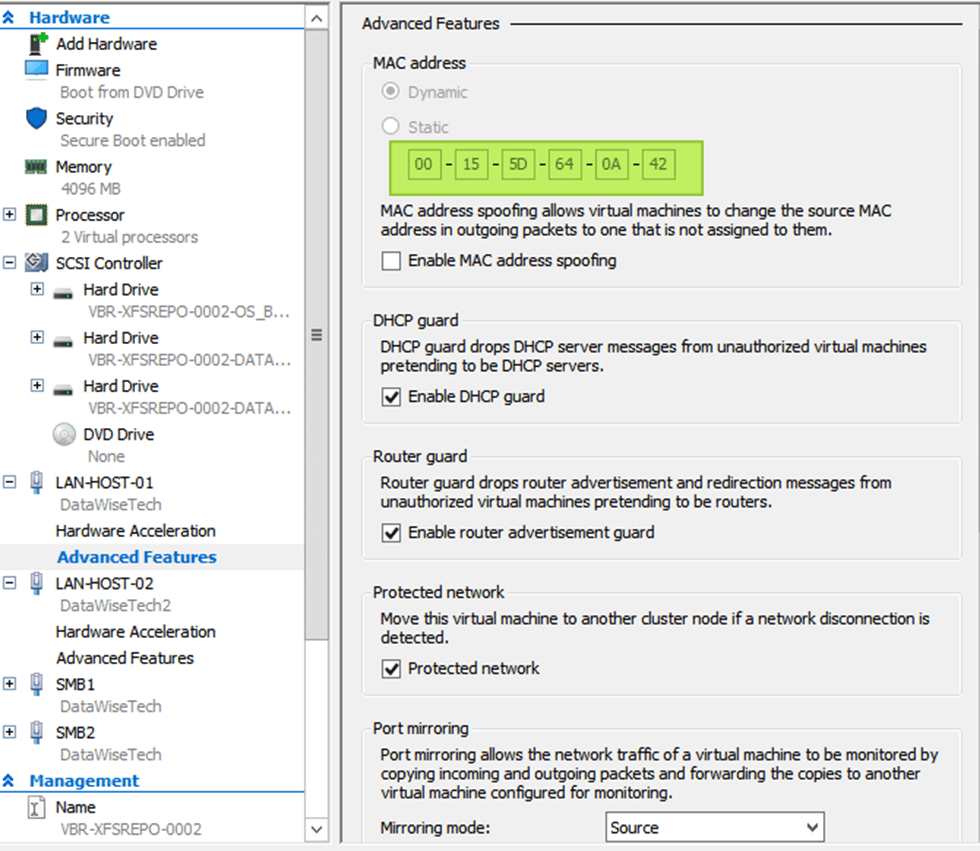
Task: Click the Security shield icon
Action: tap(36, 117)
